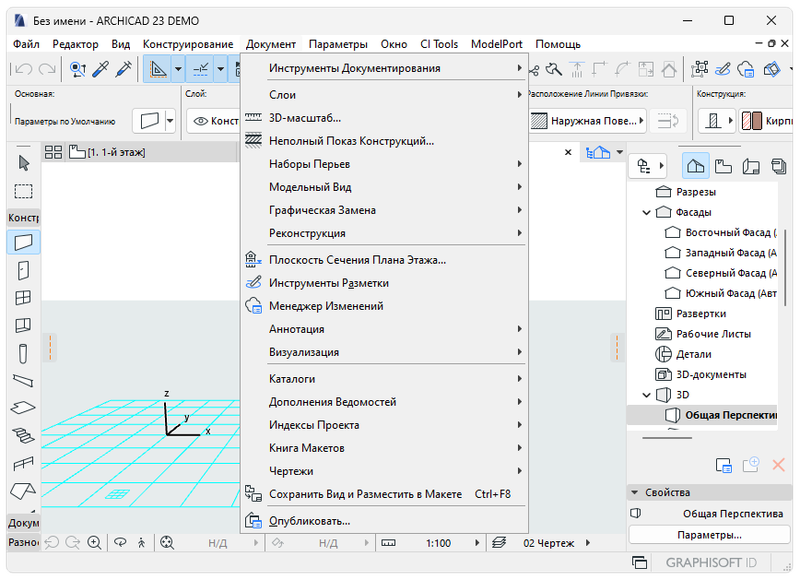Select Восточный Фасад in navigator
The width and height of the screenshot is (800, 580).
tap(720, 233)
